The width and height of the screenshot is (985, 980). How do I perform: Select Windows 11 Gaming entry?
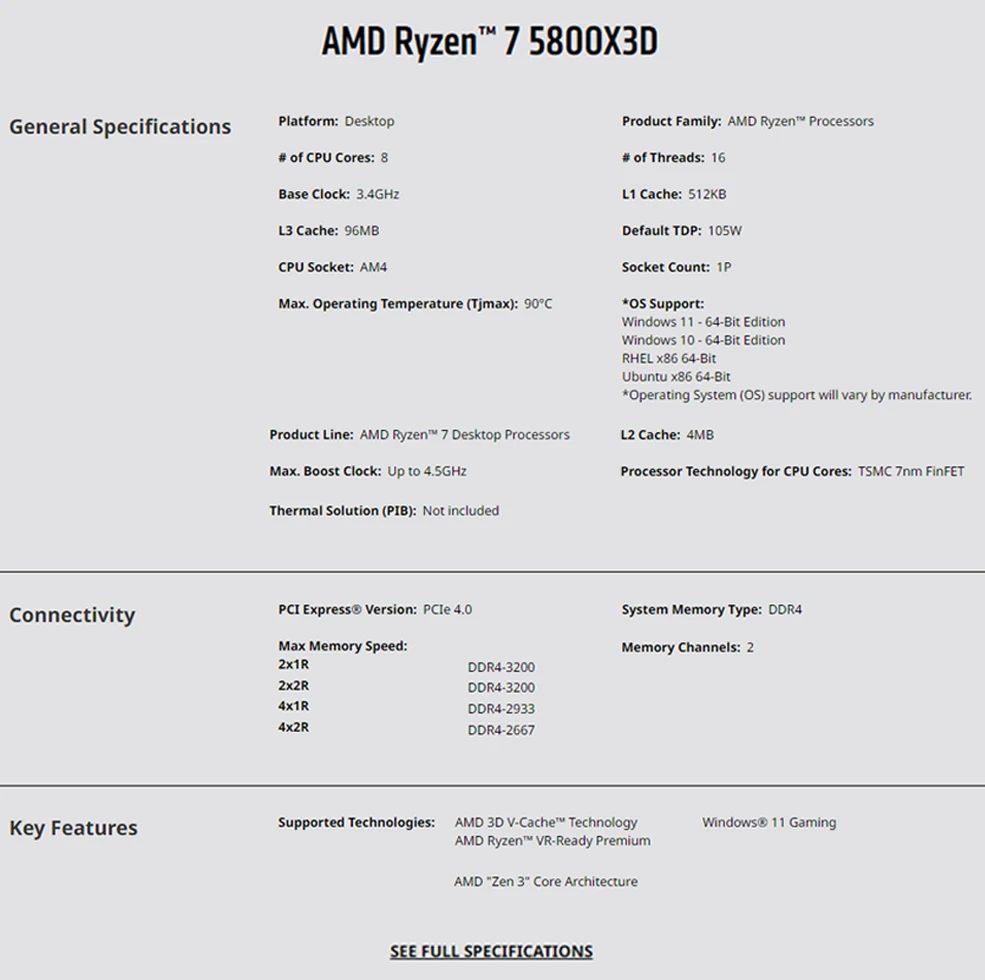pyautogui.click(x=769, y=822)
